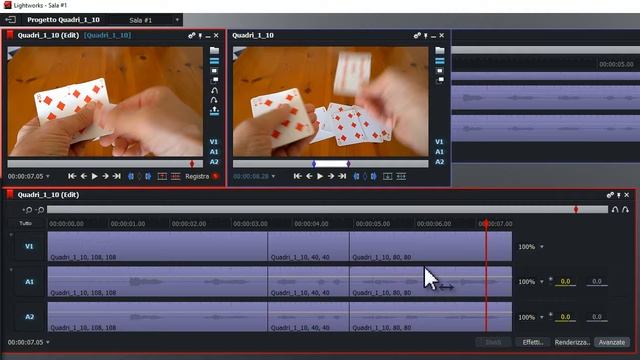This screenshot has height=360, width=640.
Task: Open settings cog of the source viewer
Action: [x=417, y=36]
